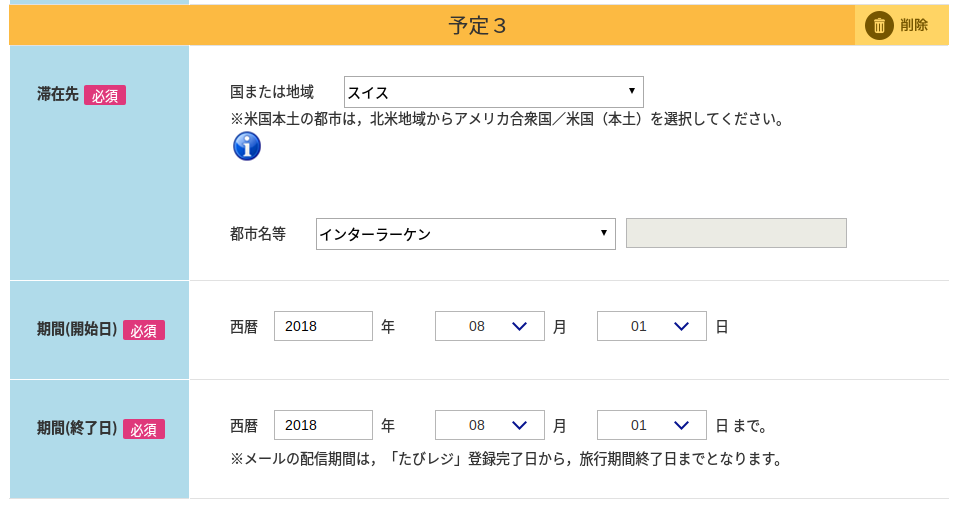Click the 期間(開始日) row label
This screenshot has height=509, width=960.
tap(77, 329)
